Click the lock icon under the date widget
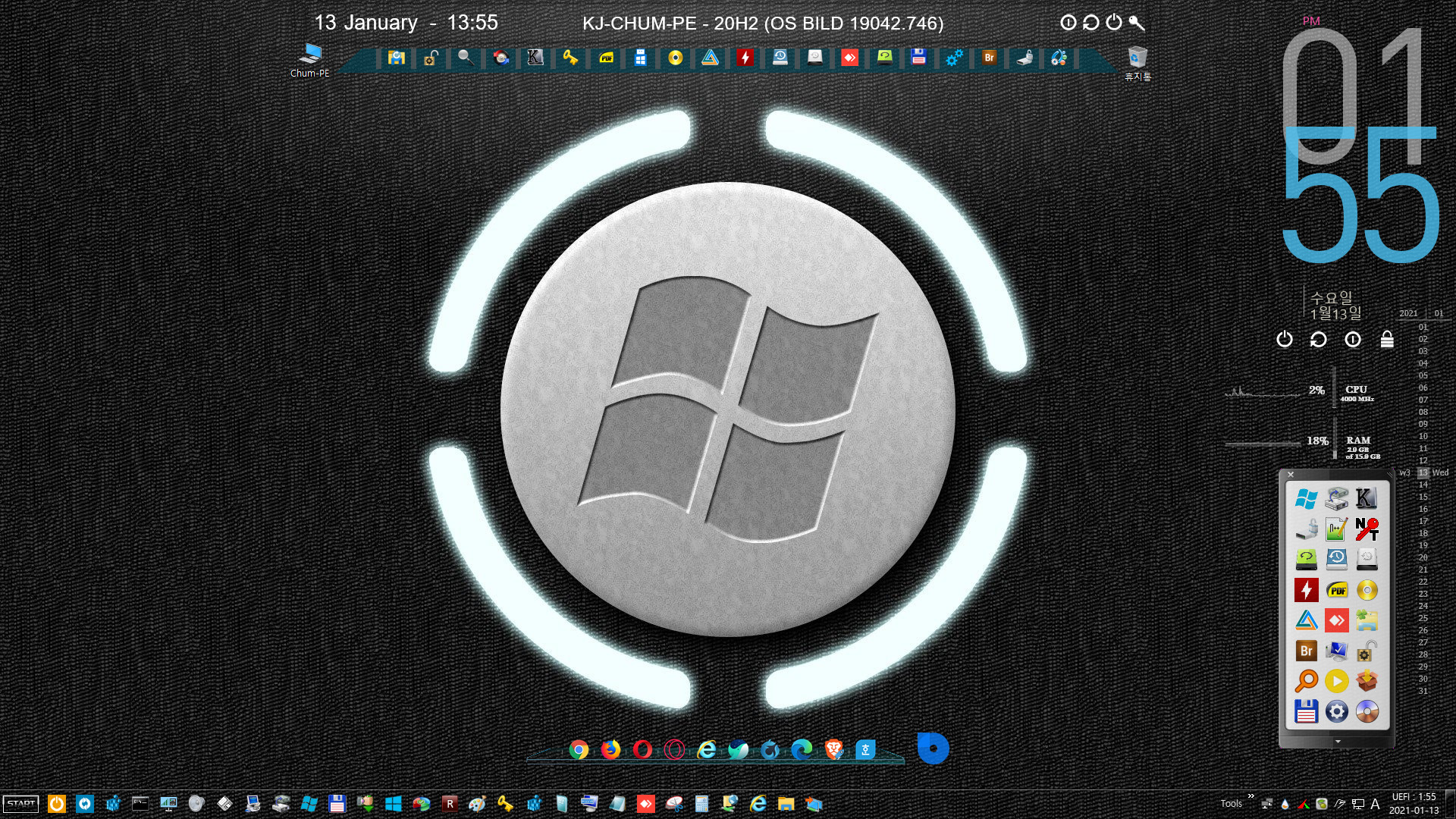This screenshot has width=1456, height=819. pyautogui.click(x=1387, y=339)
